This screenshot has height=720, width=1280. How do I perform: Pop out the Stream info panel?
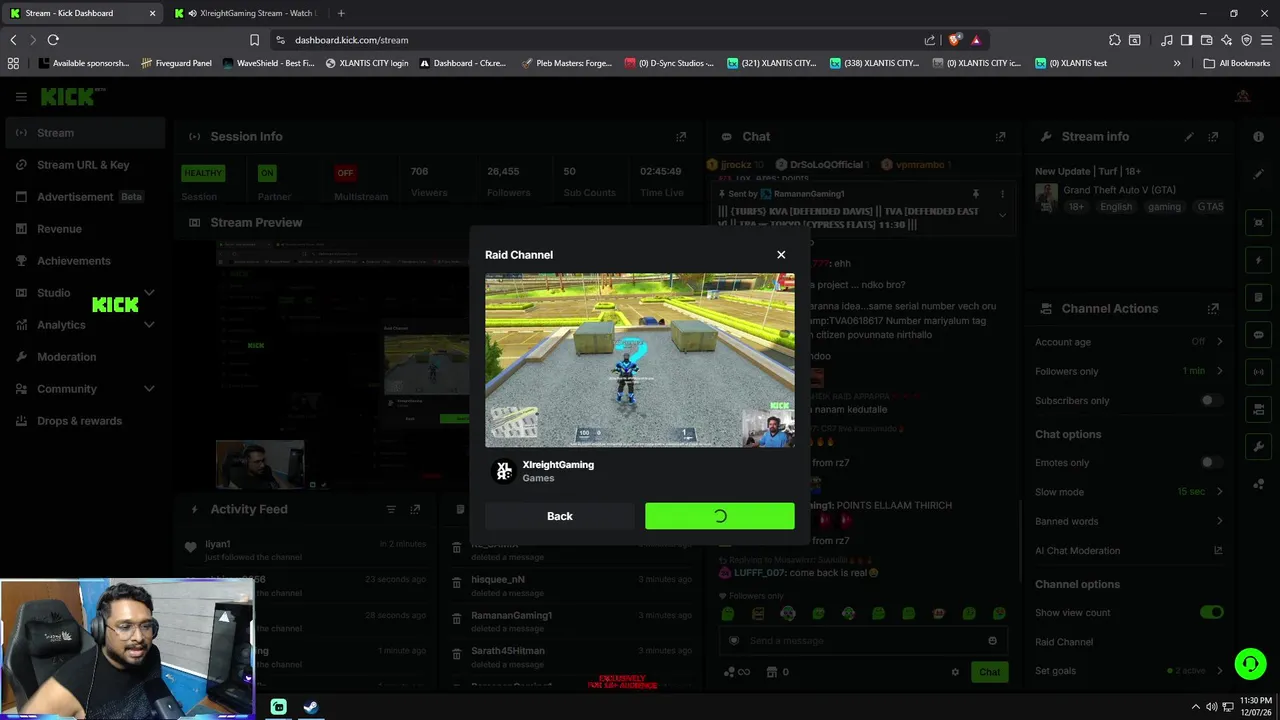tap(1213, 137)
